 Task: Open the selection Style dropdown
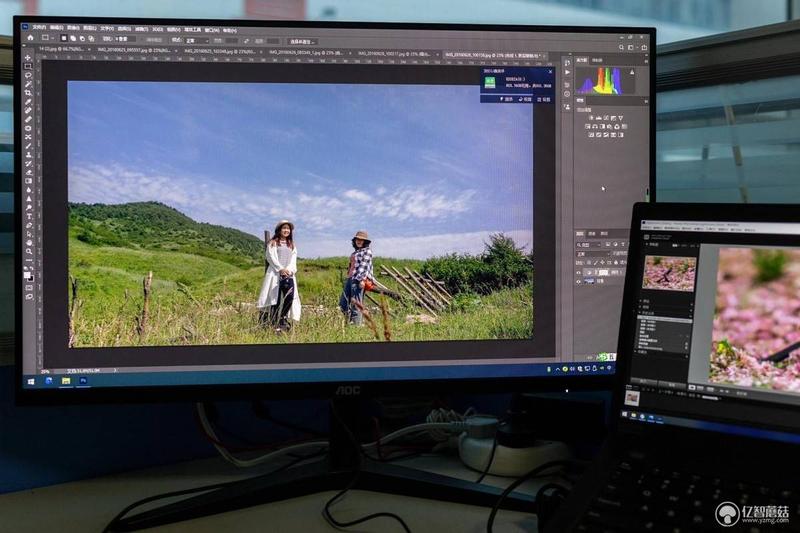[x=197, y=40]
